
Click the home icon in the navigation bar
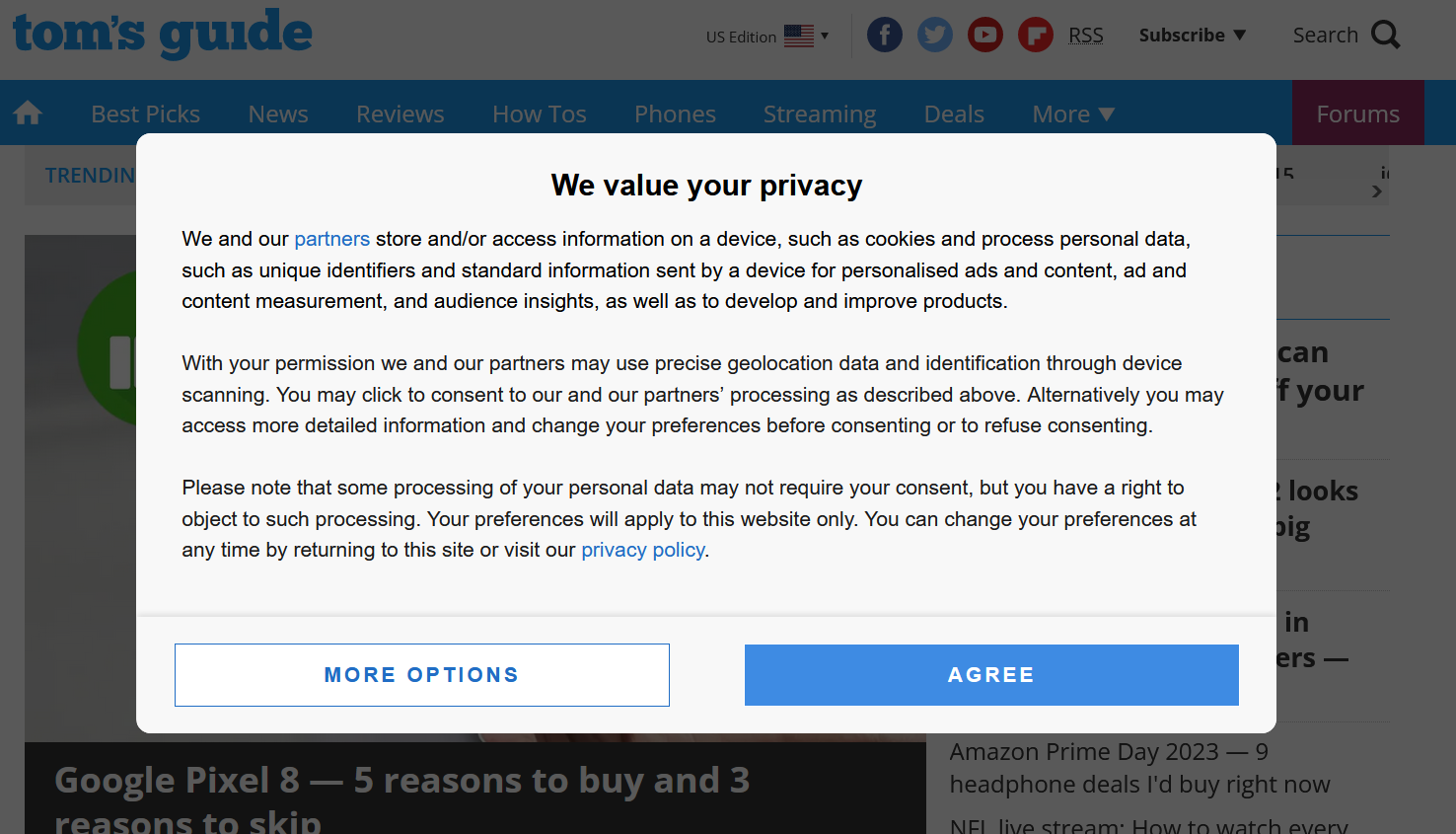click(27, 113)
